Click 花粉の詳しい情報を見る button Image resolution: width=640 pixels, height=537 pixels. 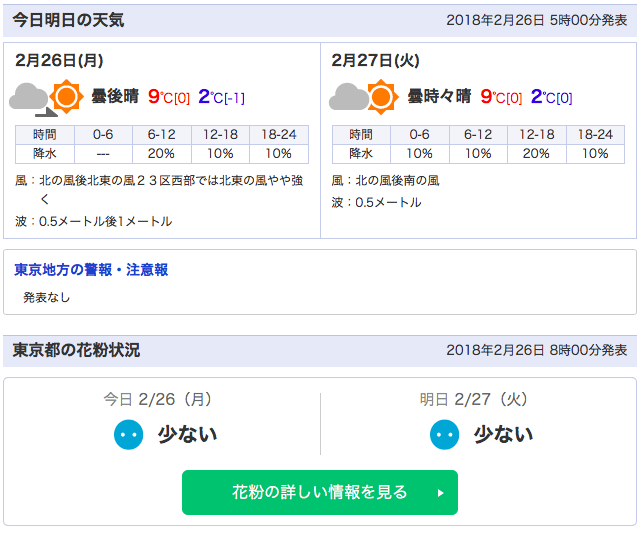320,493
